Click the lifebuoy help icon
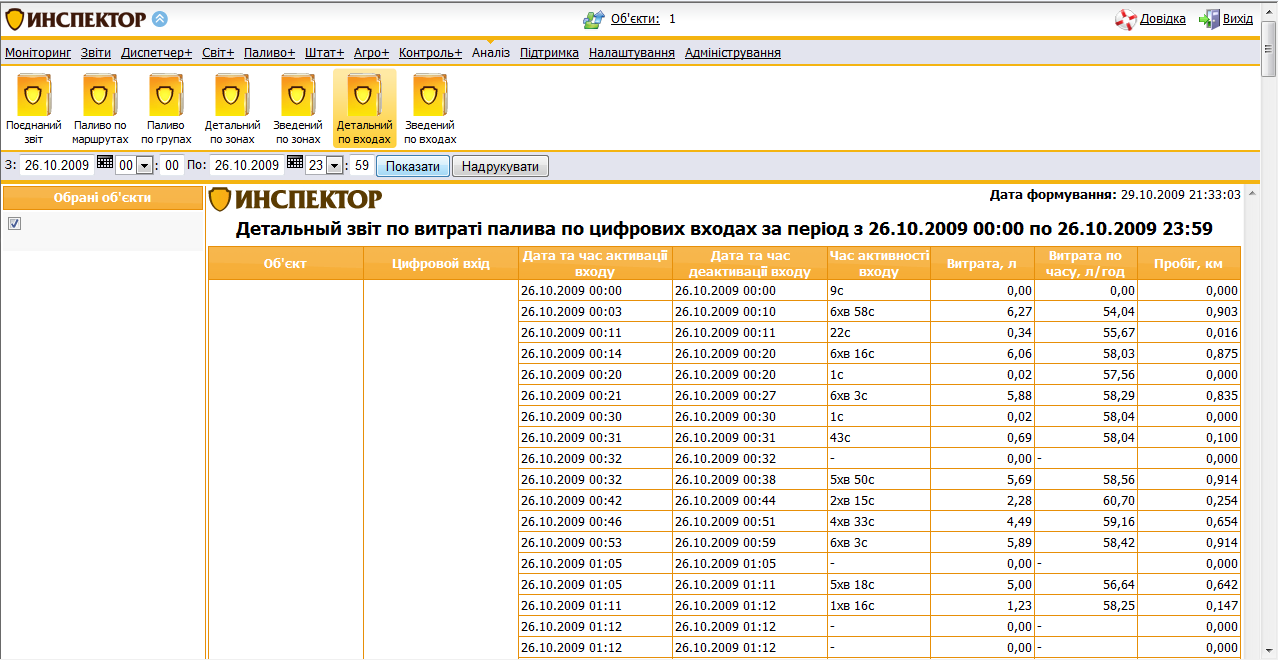 [x=1125, y=19]
